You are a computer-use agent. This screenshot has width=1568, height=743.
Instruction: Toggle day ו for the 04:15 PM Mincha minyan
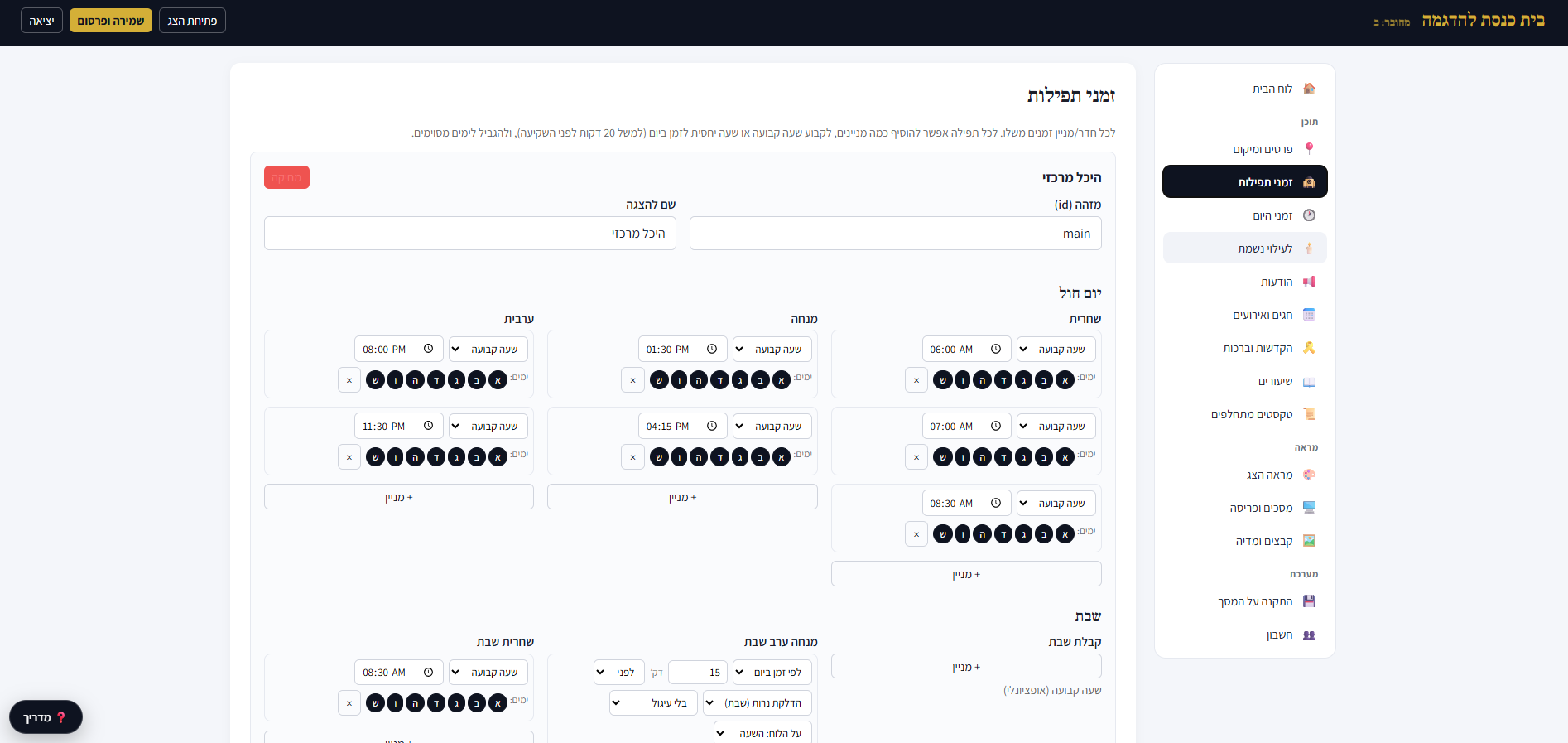(679, 457)
